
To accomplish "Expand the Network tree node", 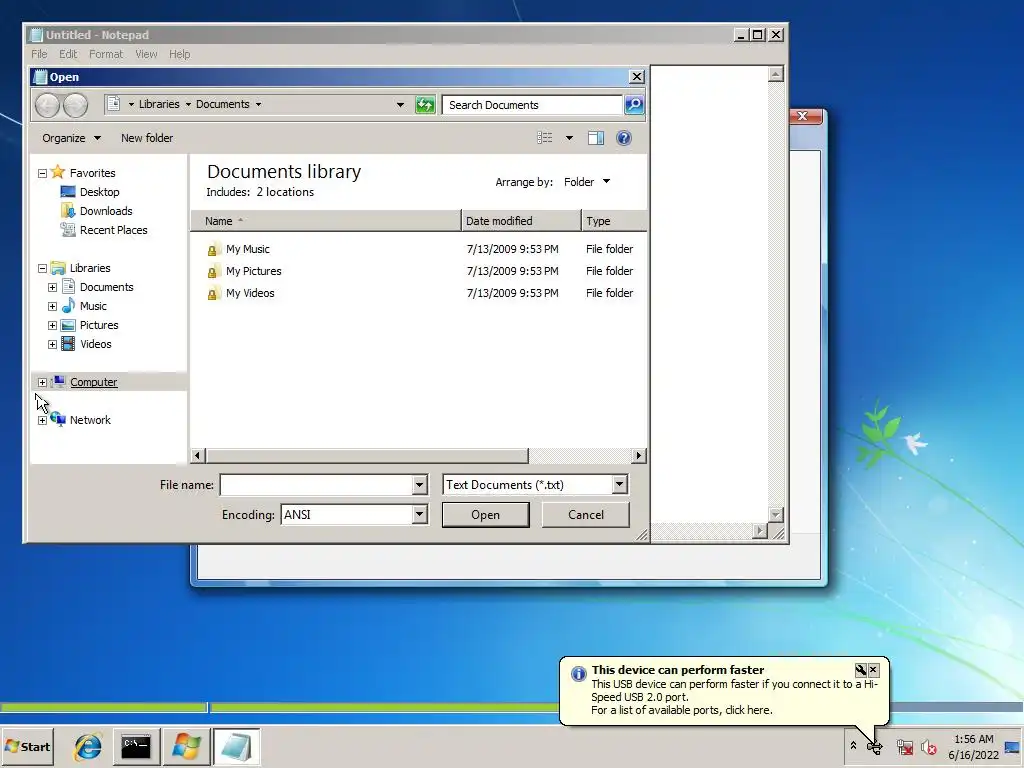I will (x=42, y=420).
